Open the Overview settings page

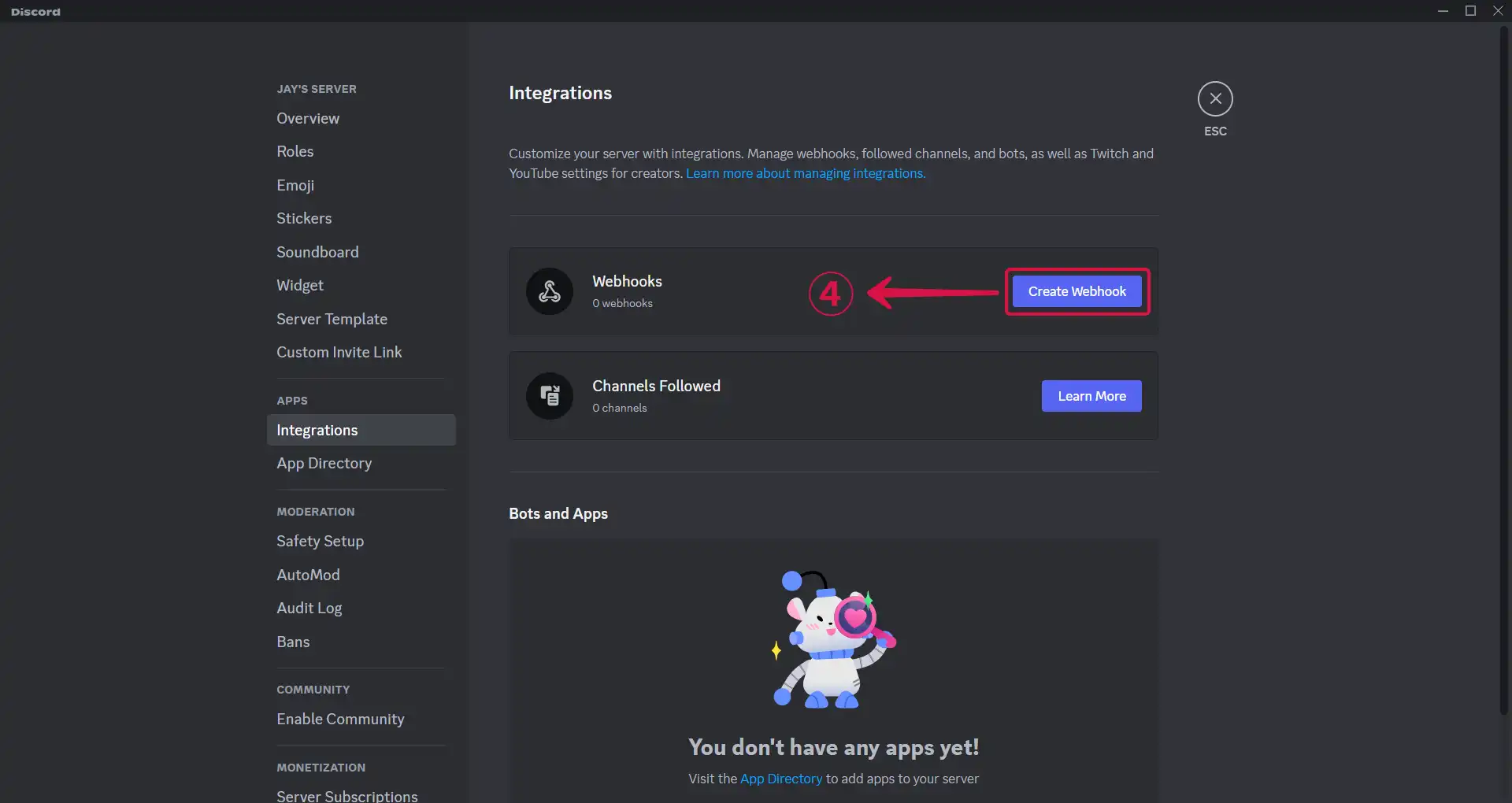click(x=361, y=118)
